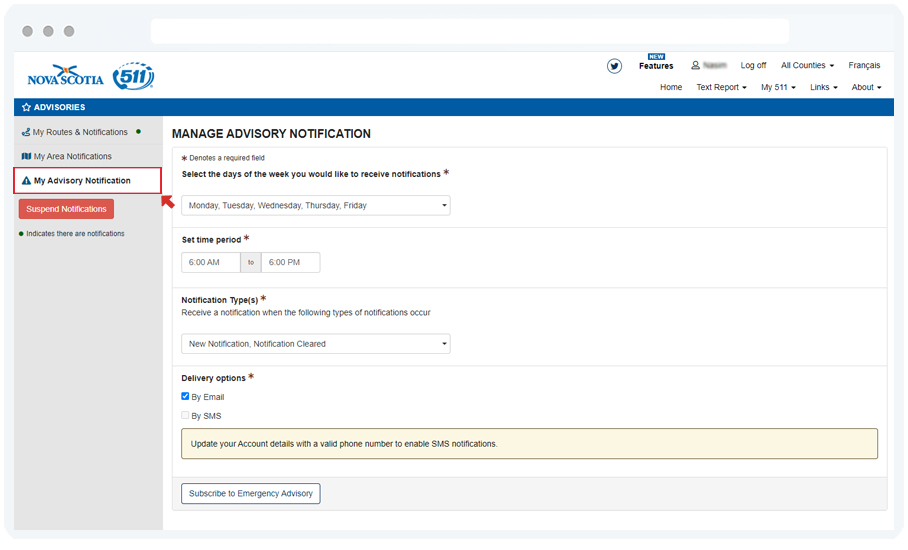Click the My Routes & Notifications icon
The height and width of the screenshot is (550, 908).
click(x=26, y=132)
